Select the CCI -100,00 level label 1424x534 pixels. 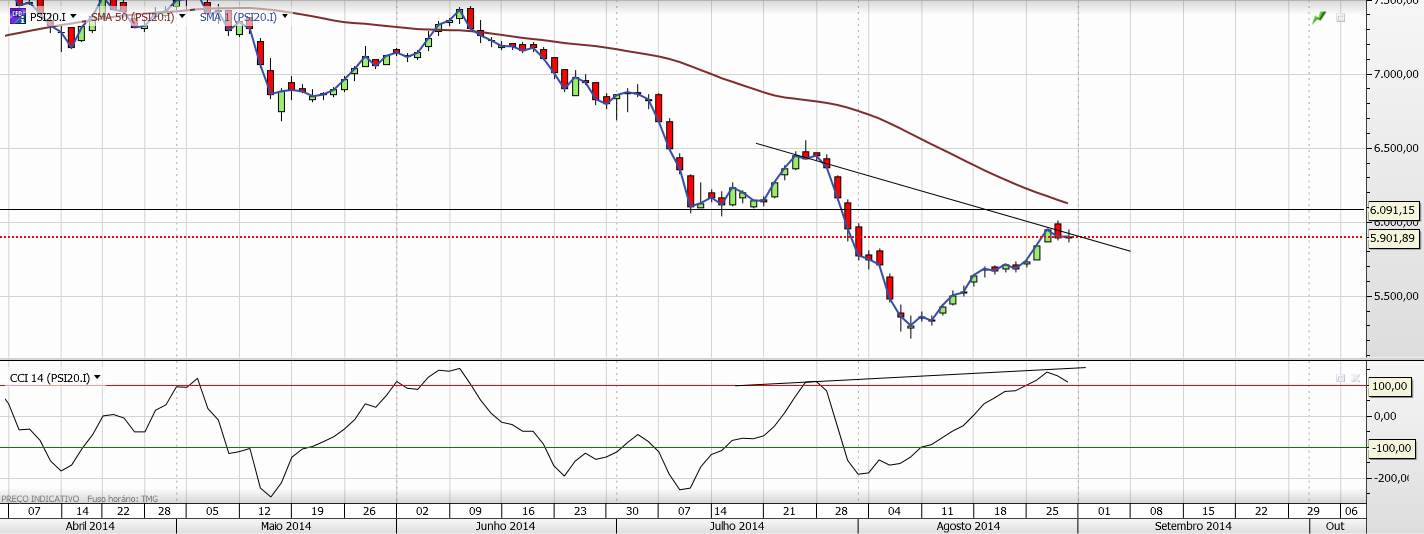point(1391,448)
